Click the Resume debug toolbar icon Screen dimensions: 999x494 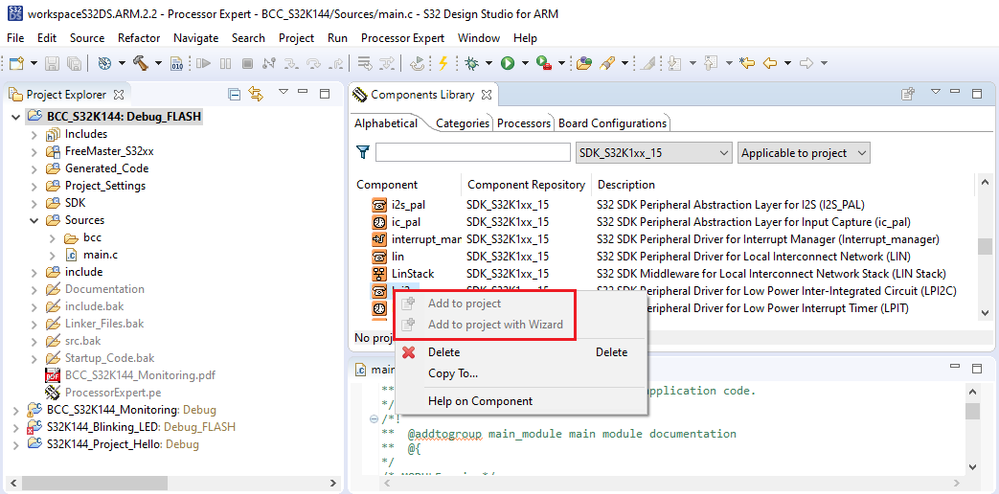click(x=204, y=62)
